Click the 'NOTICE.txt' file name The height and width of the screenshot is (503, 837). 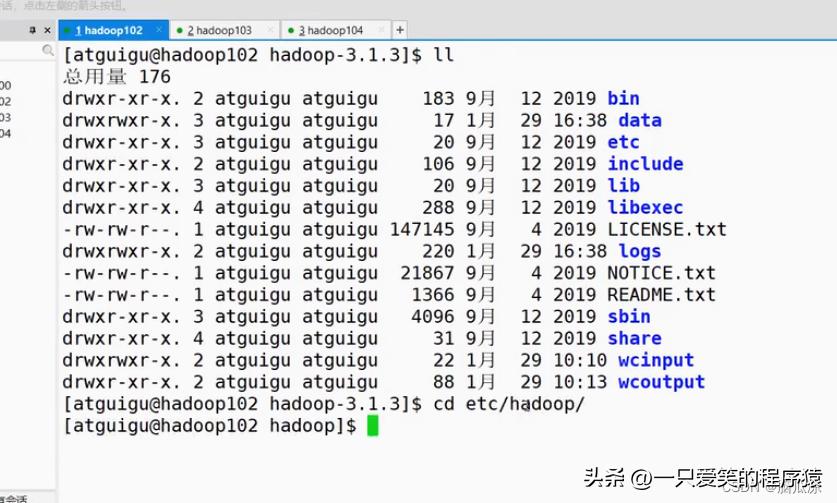(662, 273)
